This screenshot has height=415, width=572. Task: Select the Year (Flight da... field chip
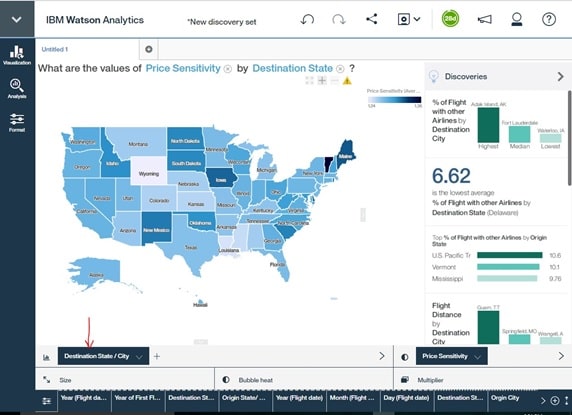click(x=84, y=400)
